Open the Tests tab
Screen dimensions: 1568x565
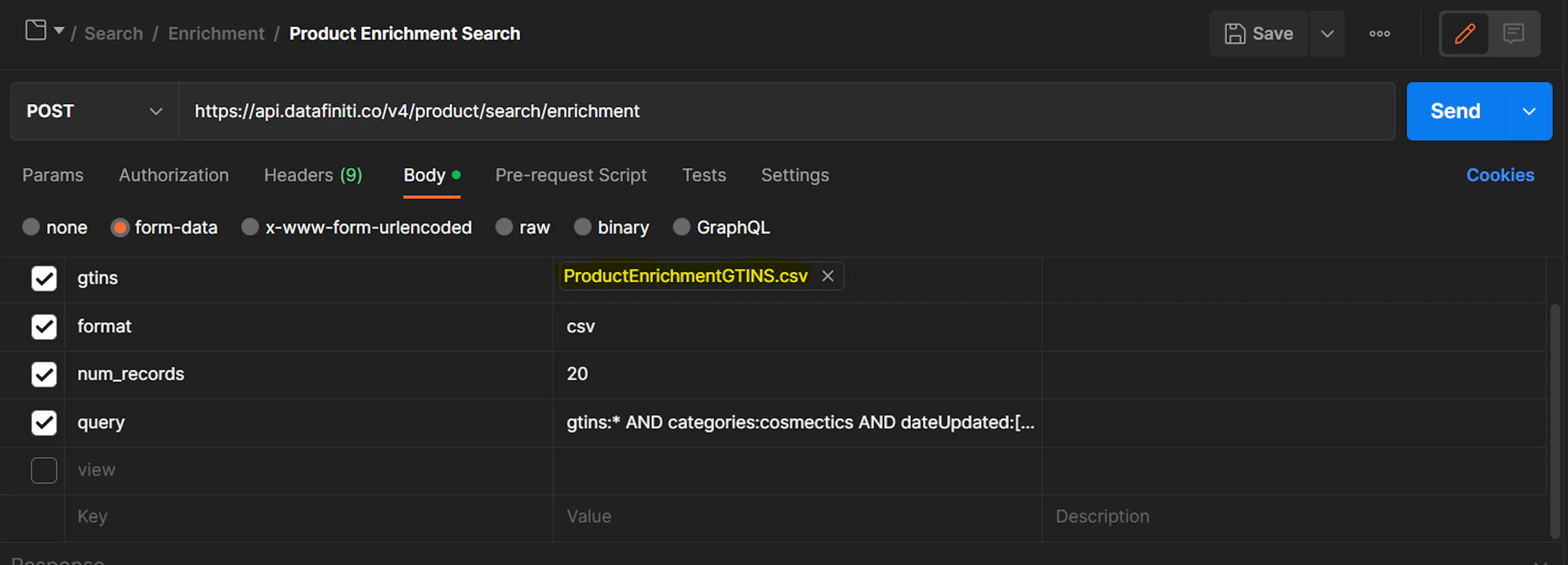[x=704, y=176]
